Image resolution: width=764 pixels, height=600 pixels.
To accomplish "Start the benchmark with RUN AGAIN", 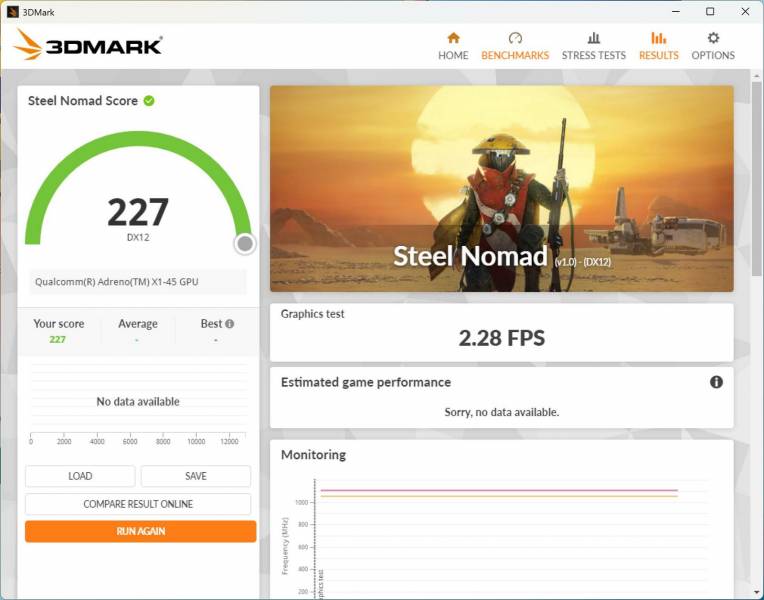I will pos(140,531).
